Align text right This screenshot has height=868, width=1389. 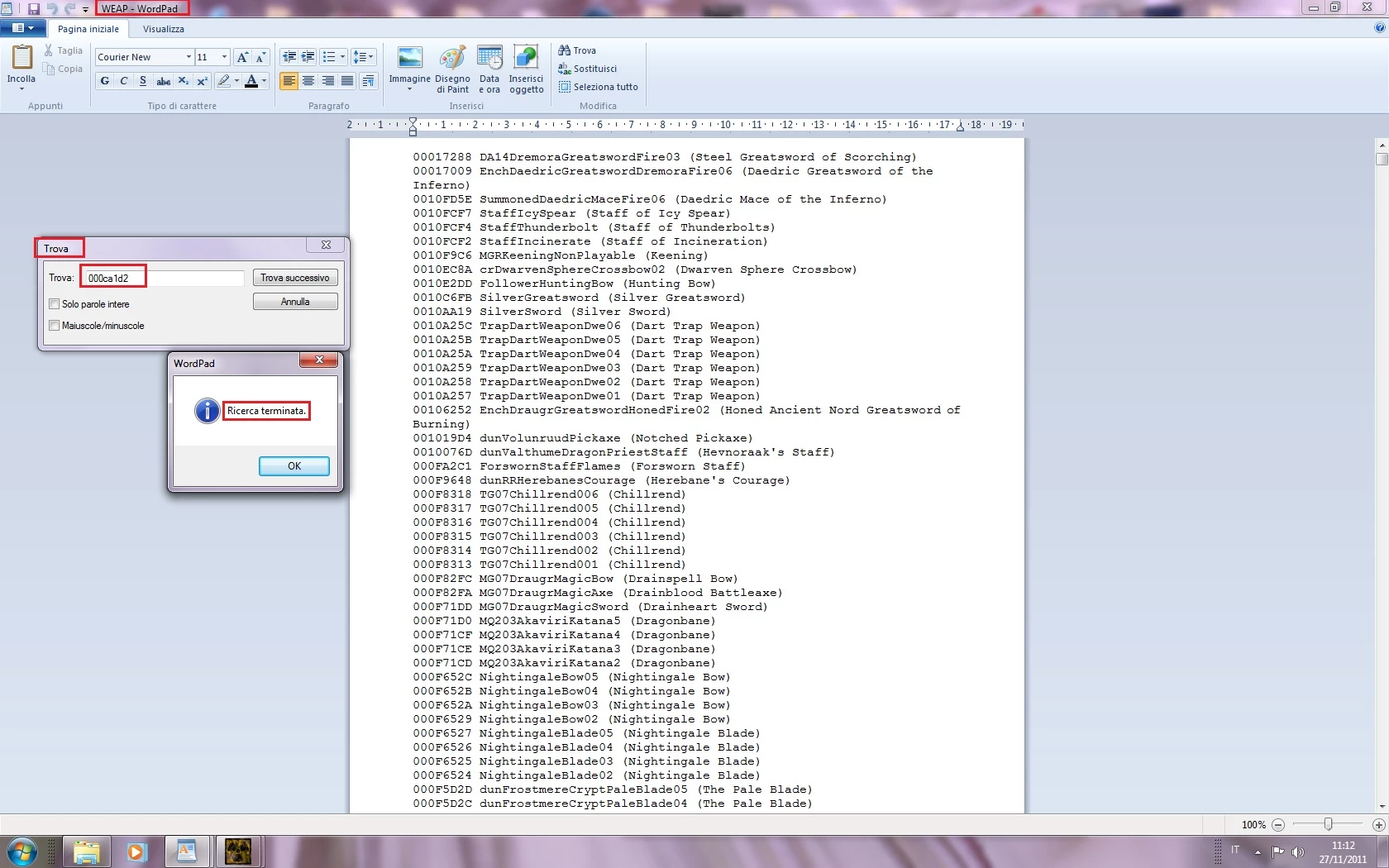pyautogui.click(x=328, y=81)
